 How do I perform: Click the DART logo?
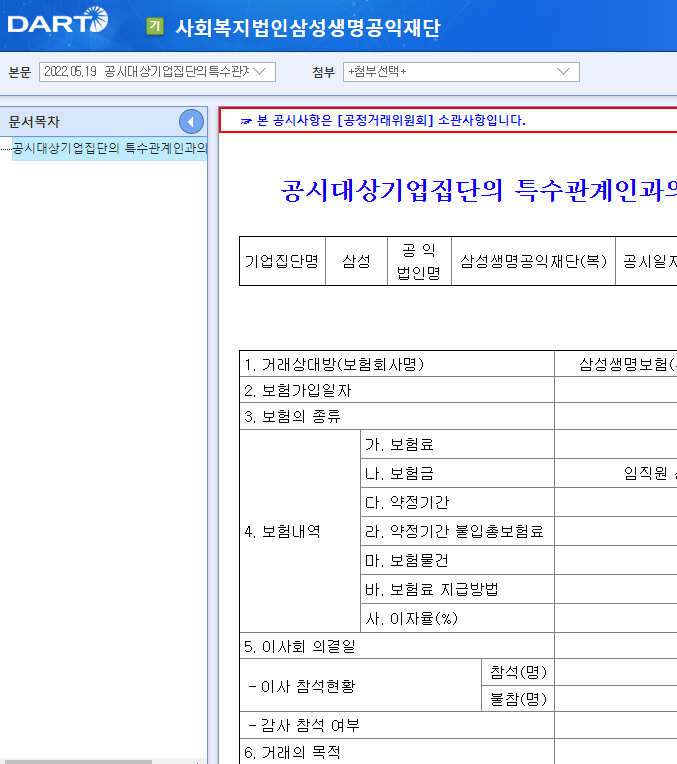pos(58,20)
